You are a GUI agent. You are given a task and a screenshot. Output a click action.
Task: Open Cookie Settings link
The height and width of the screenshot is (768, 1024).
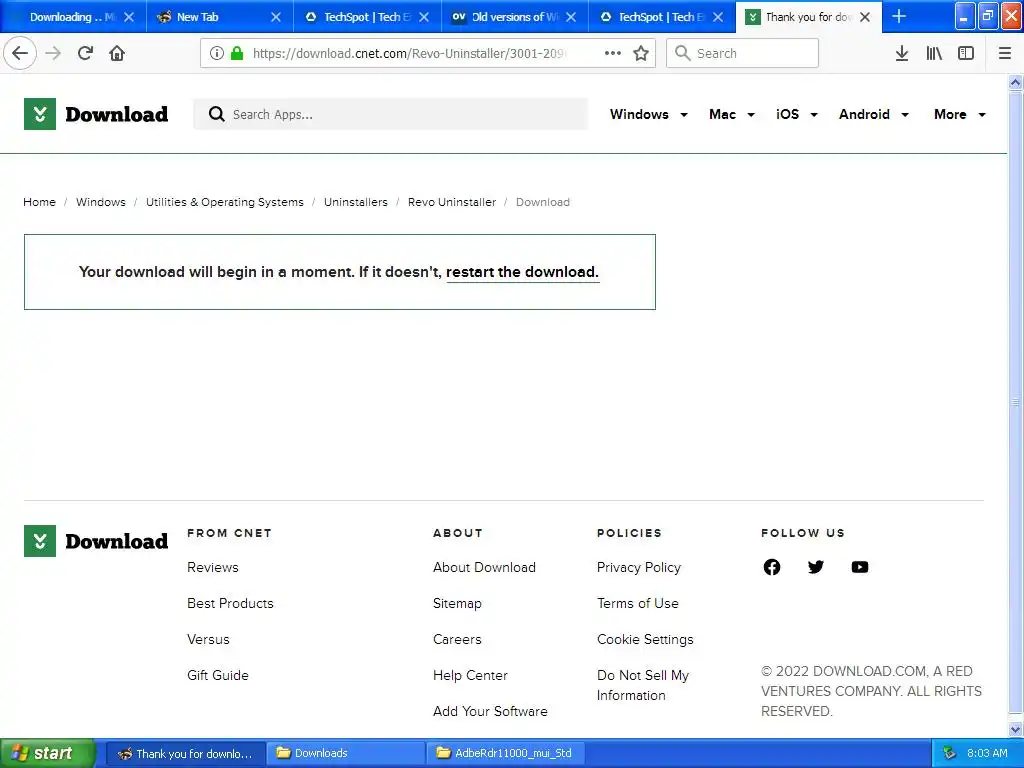(645, 639)
